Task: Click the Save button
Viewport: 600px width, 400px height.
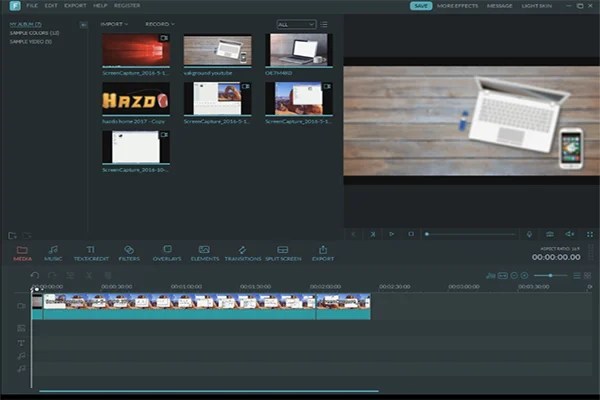Action: [421, 6]
